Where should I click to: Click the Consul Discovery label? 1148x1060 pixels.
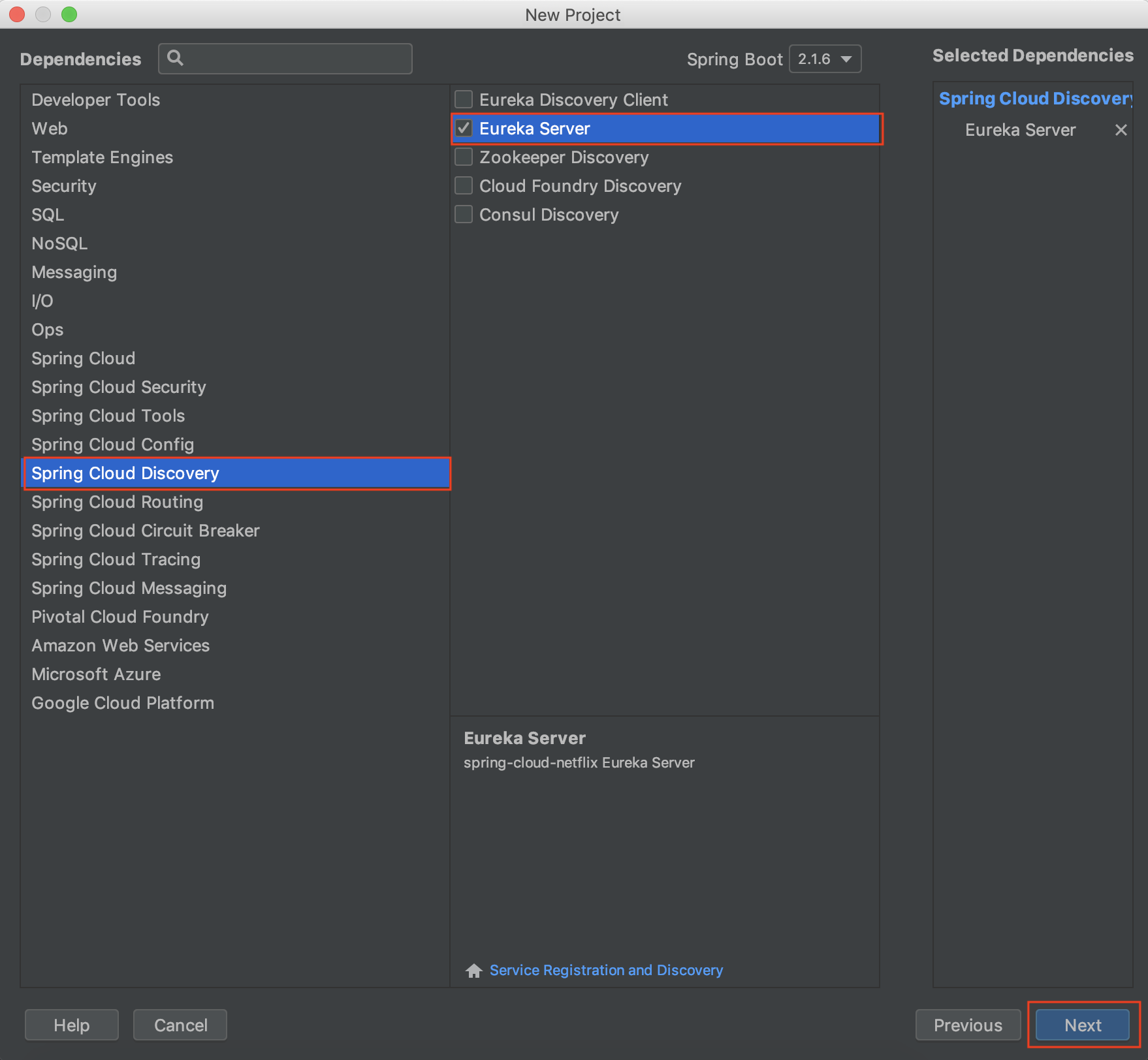(549, 215)
